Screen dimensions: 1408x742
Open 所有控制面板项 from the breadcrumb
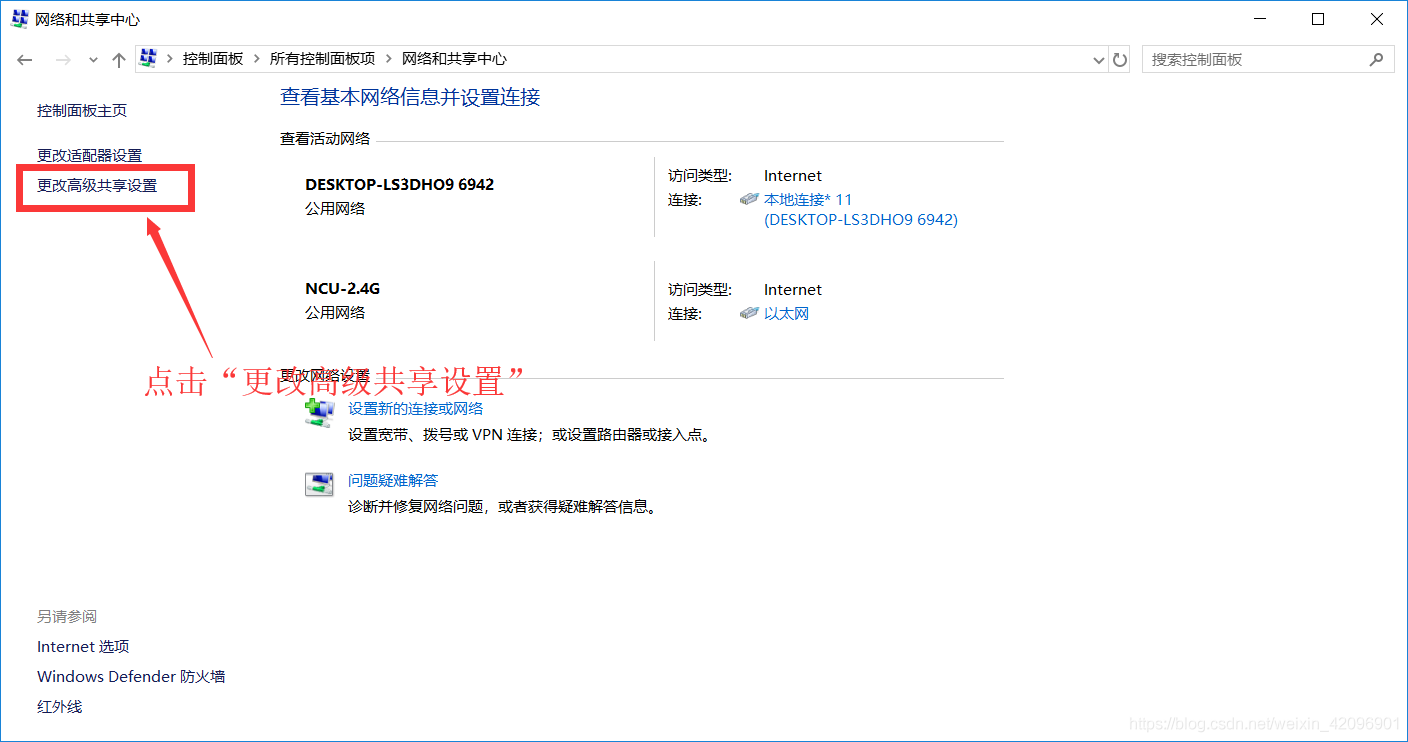pyautogui.click(x=321, y=58)
